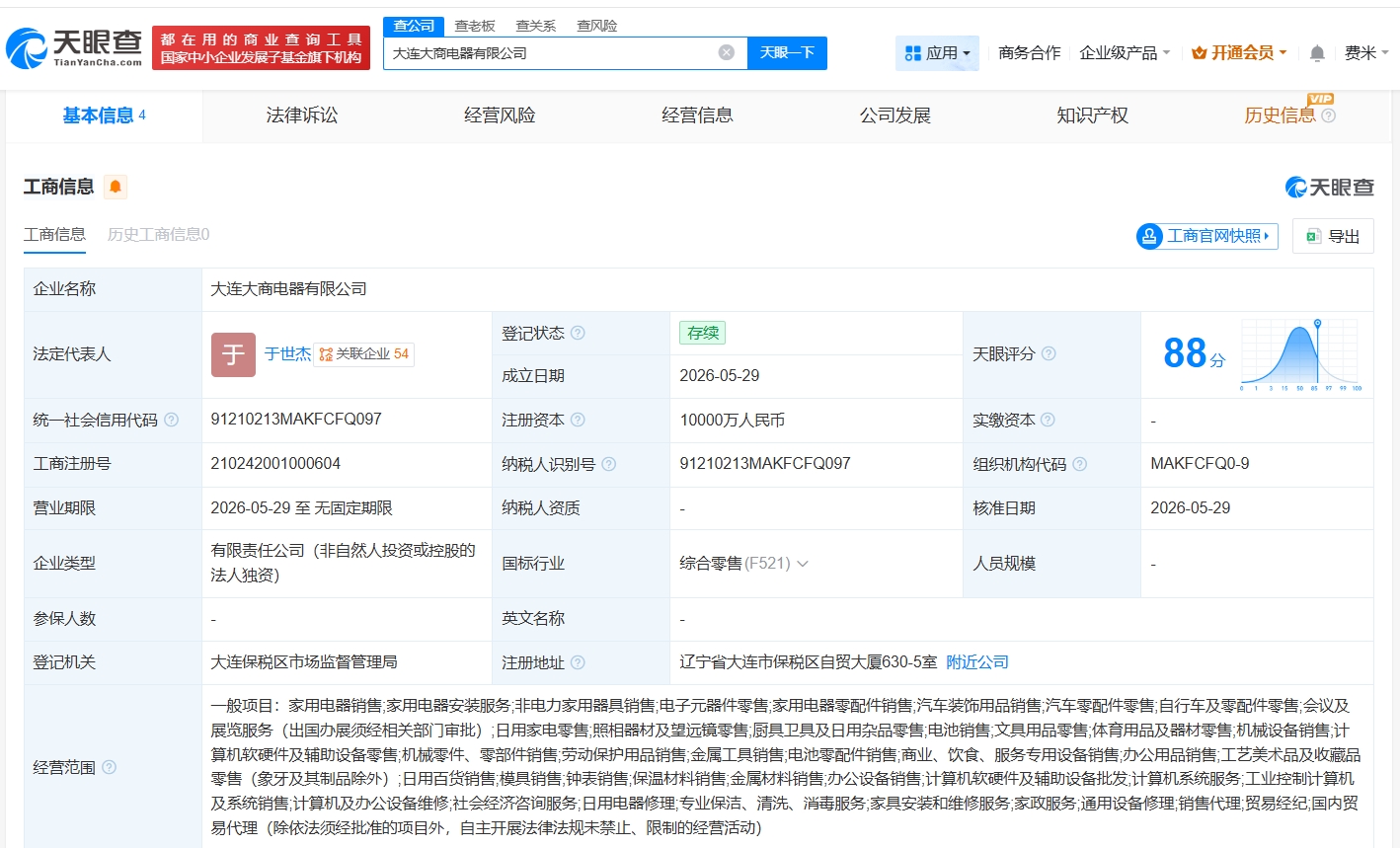The width and height of the screenshot is (1400, 848).
Task: Click the 导出 export button
Action: click(x=1333, y=236)
